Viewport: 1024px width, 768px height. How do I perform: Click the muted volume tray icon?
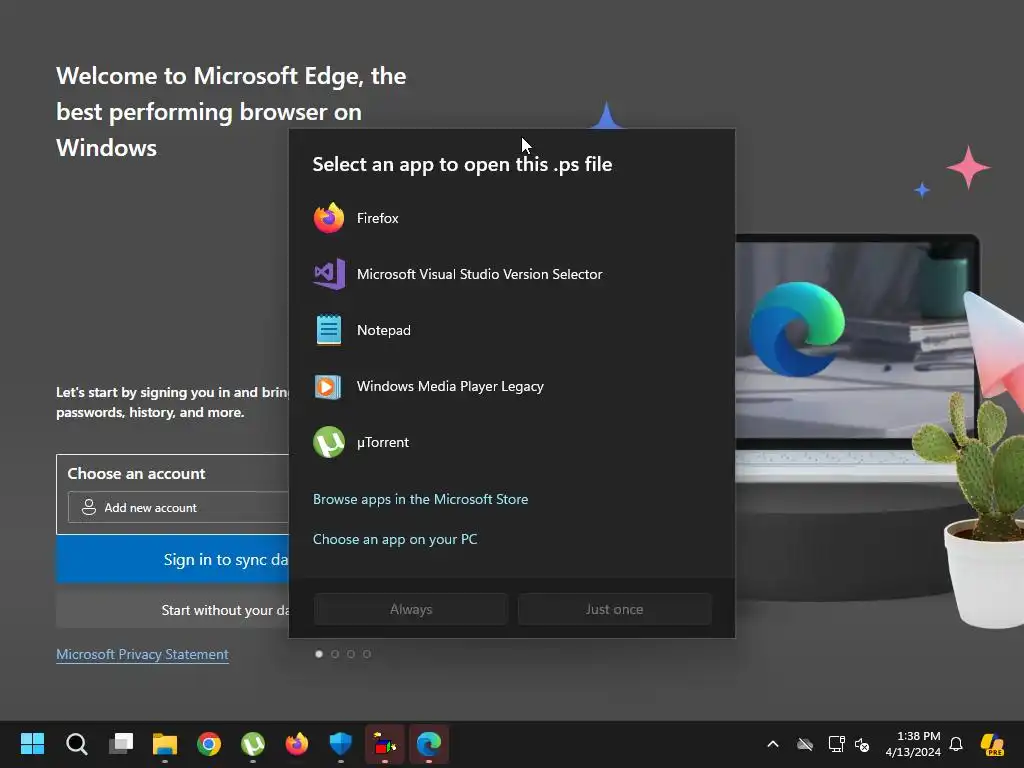point(862,744)
